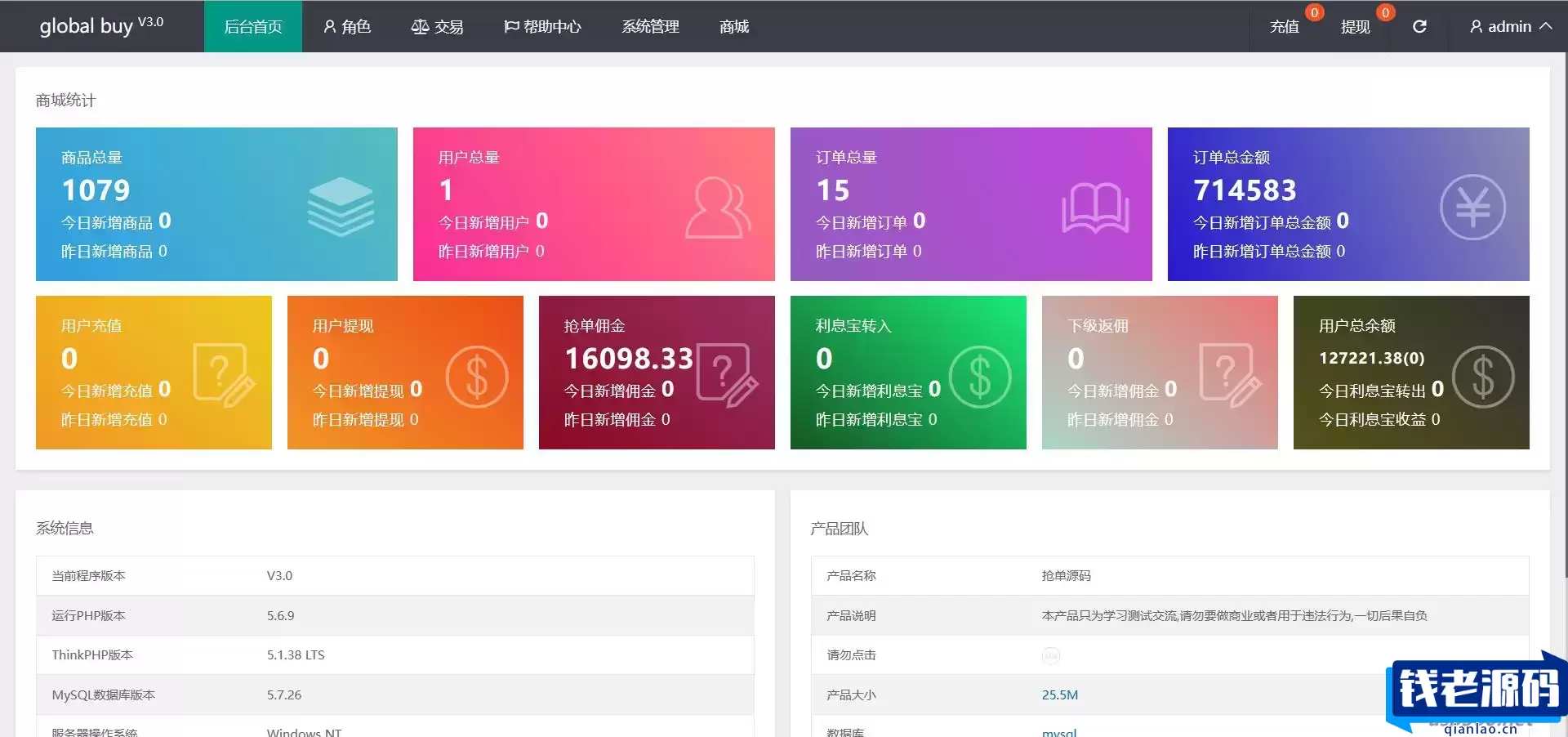
Task: Click the dollar icon in 用户总余额 card
Action: pos(1483,377)
